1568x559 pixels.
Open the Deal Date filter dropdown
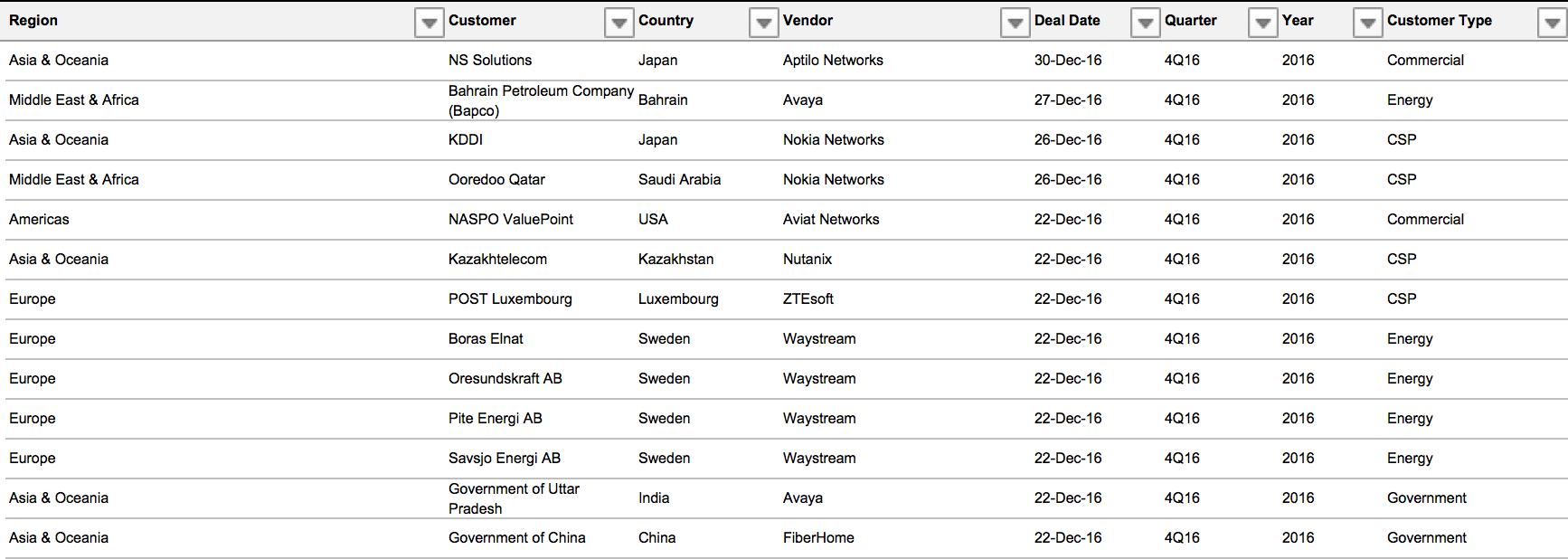coord(1146,24)
